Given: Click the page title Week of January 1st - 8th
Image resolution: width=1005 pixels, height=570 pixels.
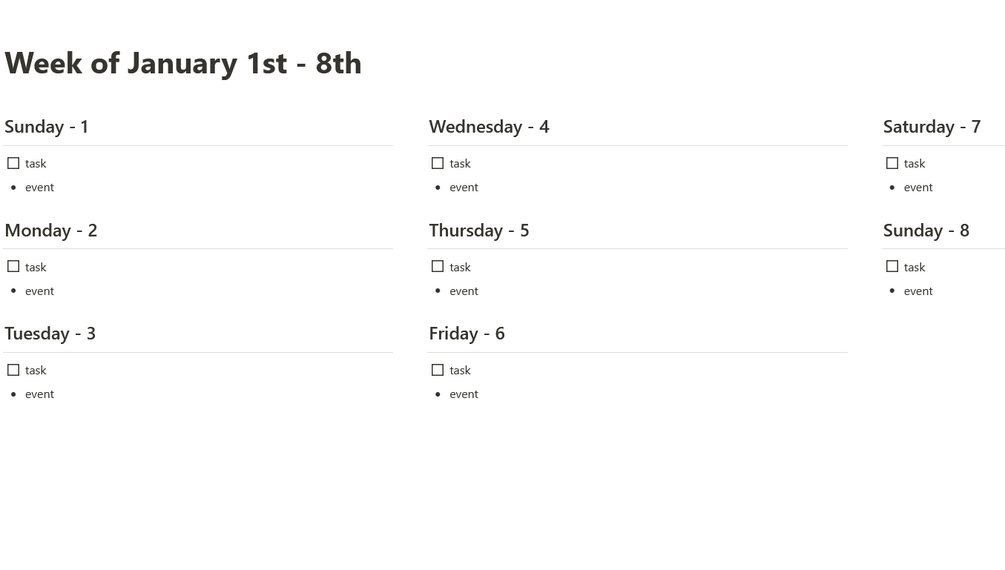Looking at the screenshot, I should point(183,63).
